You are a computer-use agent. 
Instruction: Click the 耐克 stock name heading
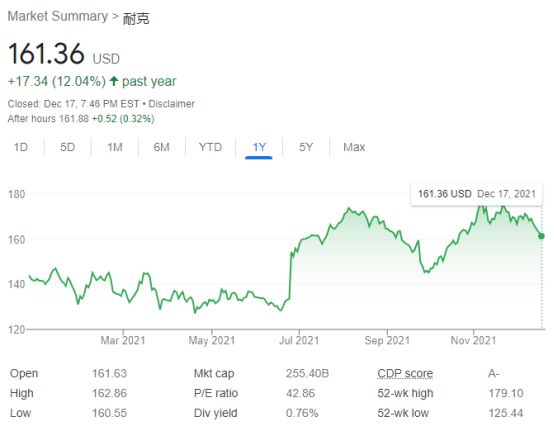(x=136, y=18)
